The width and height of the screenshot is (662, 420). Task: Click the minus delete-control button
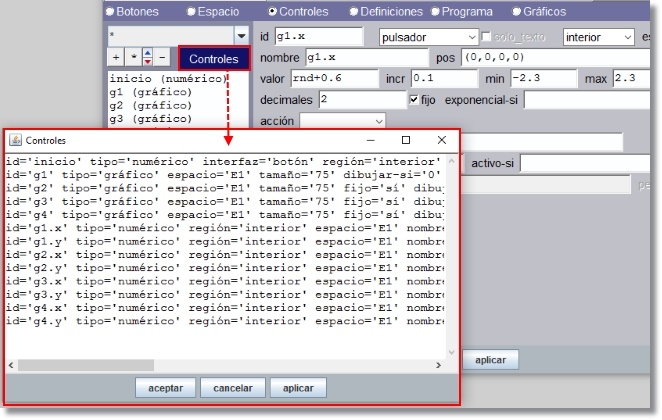click(x=164, y=58)
